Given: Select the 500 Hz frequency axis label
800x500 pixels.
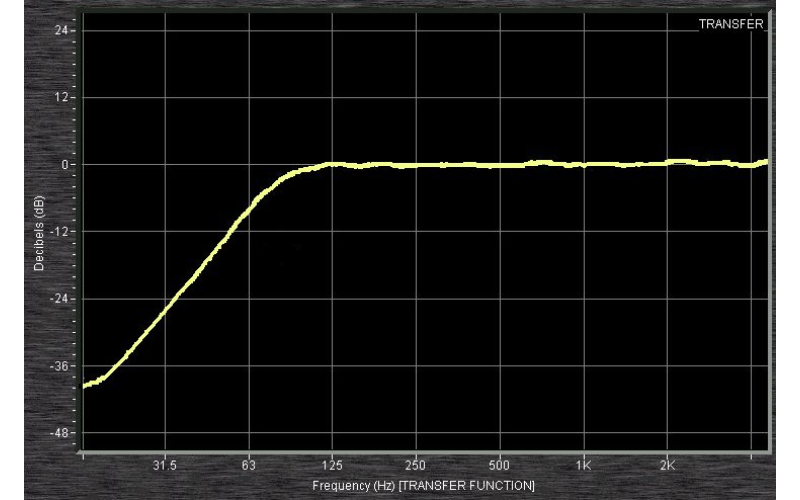Looking at the screenshot, I should tap(500, 466).
